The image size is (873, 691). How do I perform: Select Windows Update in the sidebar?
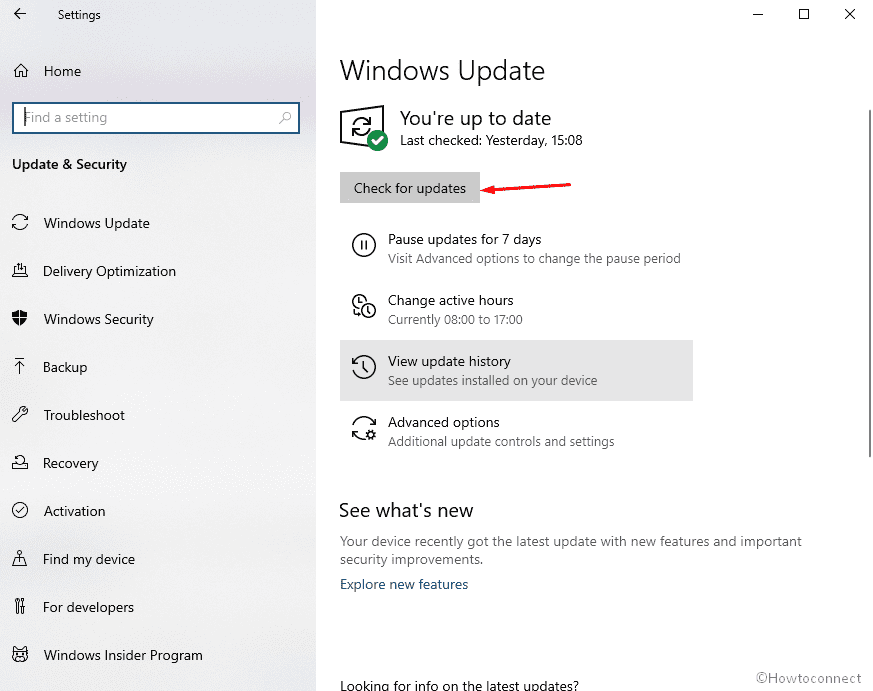tap(97, 223)
